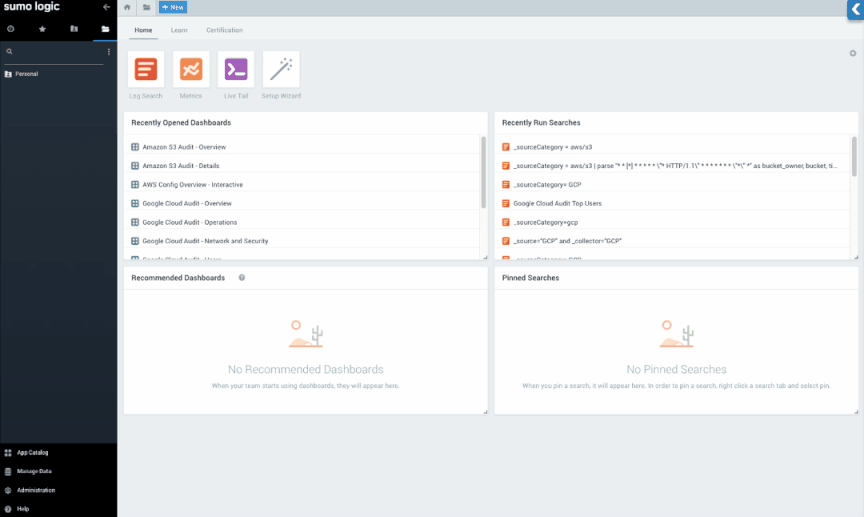Open Amazon S3 Audit - Overview dashboard
The image size is (864, 517).
pos(184,147)
